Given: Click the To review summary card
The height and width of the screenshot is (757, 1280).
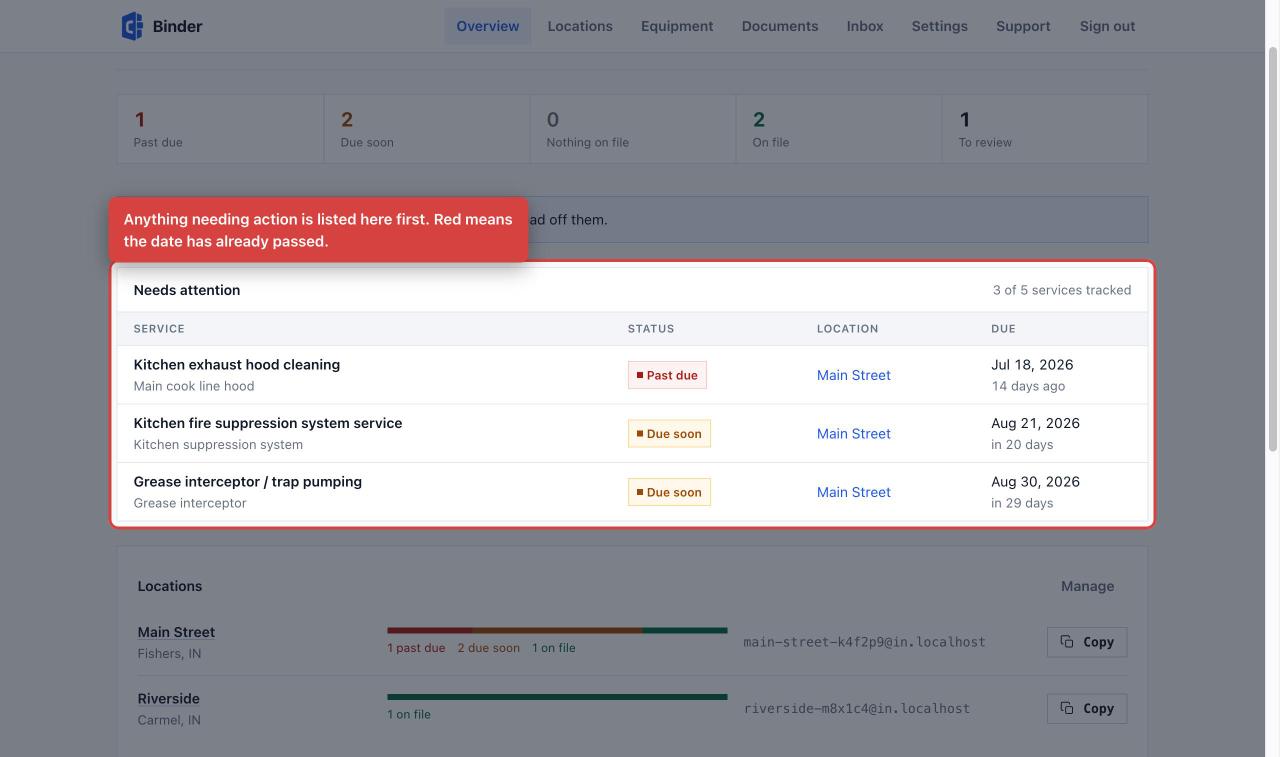Looking at the screenshot, I should pyautogui.click(x=1045, y=129).
